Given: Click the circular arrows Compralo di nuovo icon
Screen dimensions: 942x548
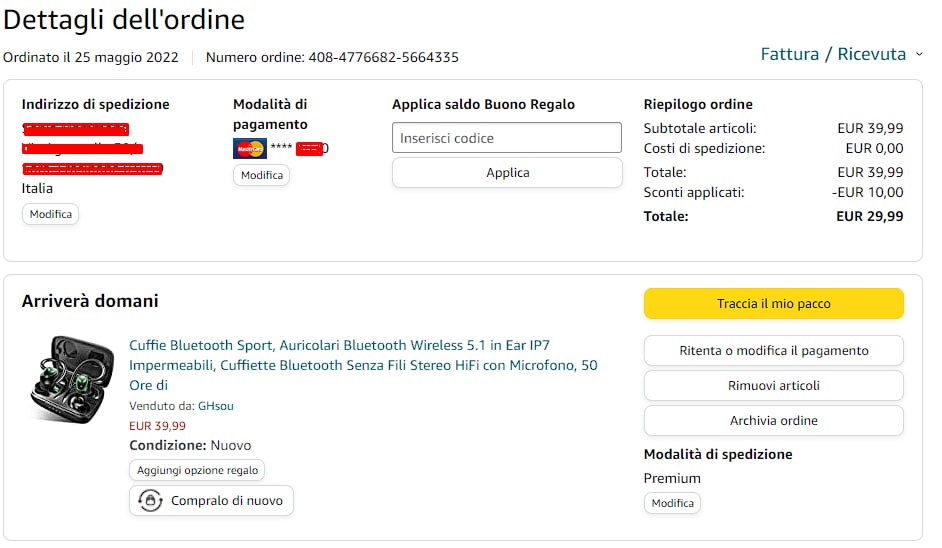Looking at the screenshot, I should pyautogui.click(x=151, y=501).
